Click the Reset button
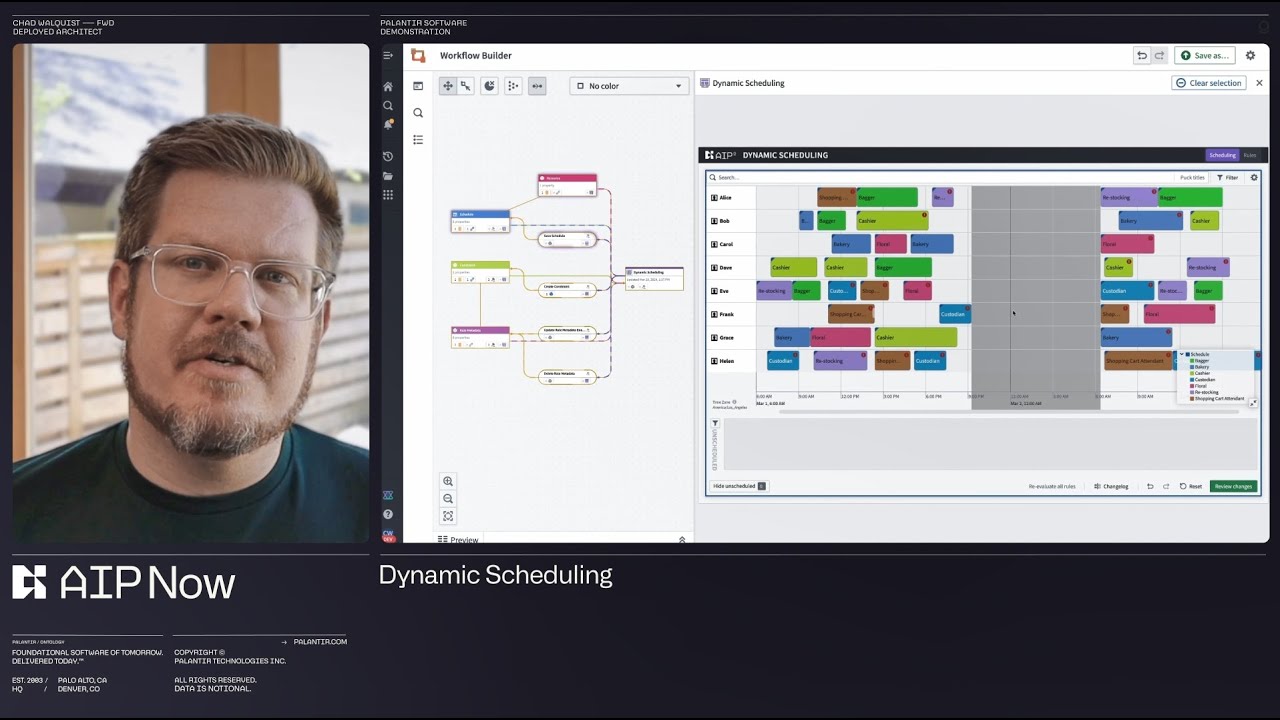Screen dimensions: 1280x720 (1191, 486)
